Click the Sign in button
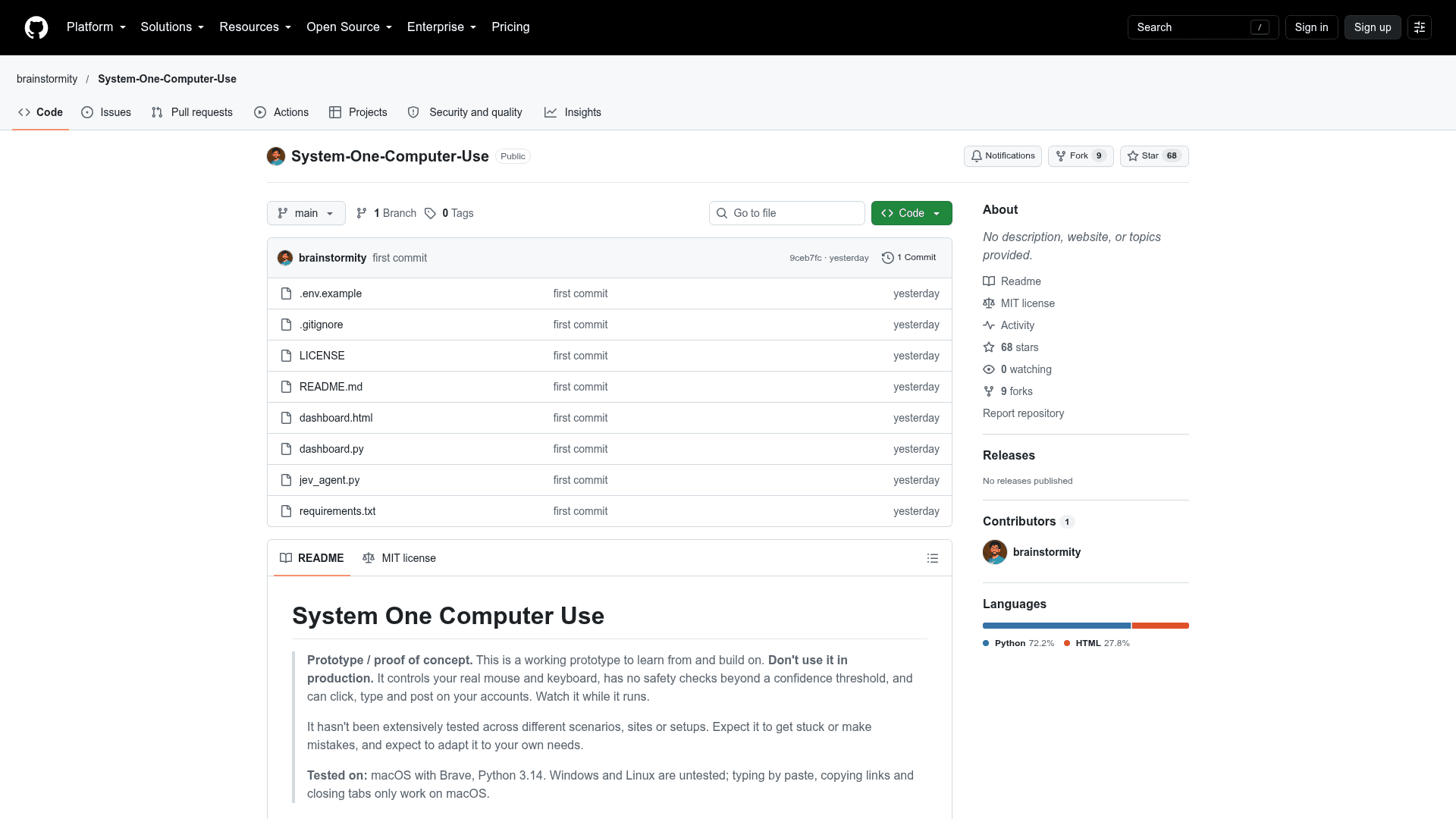This screenshot has width=1456, height=819. pyautogui.click(x=1311, y=27)
